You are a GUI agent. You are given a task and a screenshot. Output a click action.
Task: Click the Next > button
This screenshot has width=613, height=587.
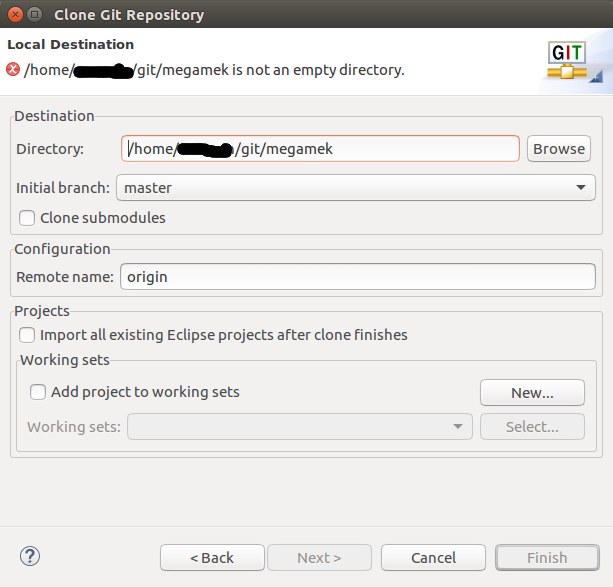click(x=319, y=558)
